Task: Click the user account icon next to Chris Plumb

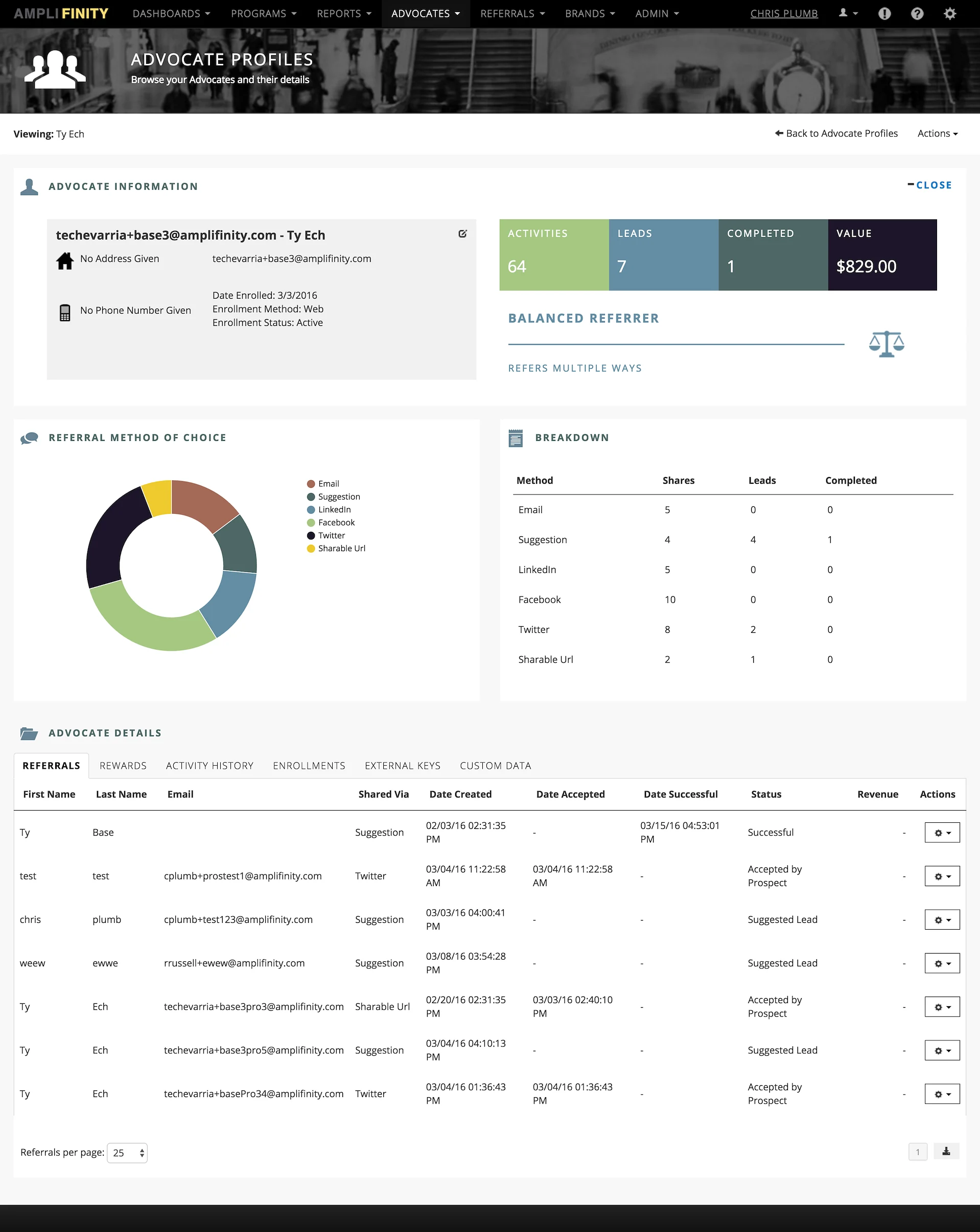Action: click(845, 13)
